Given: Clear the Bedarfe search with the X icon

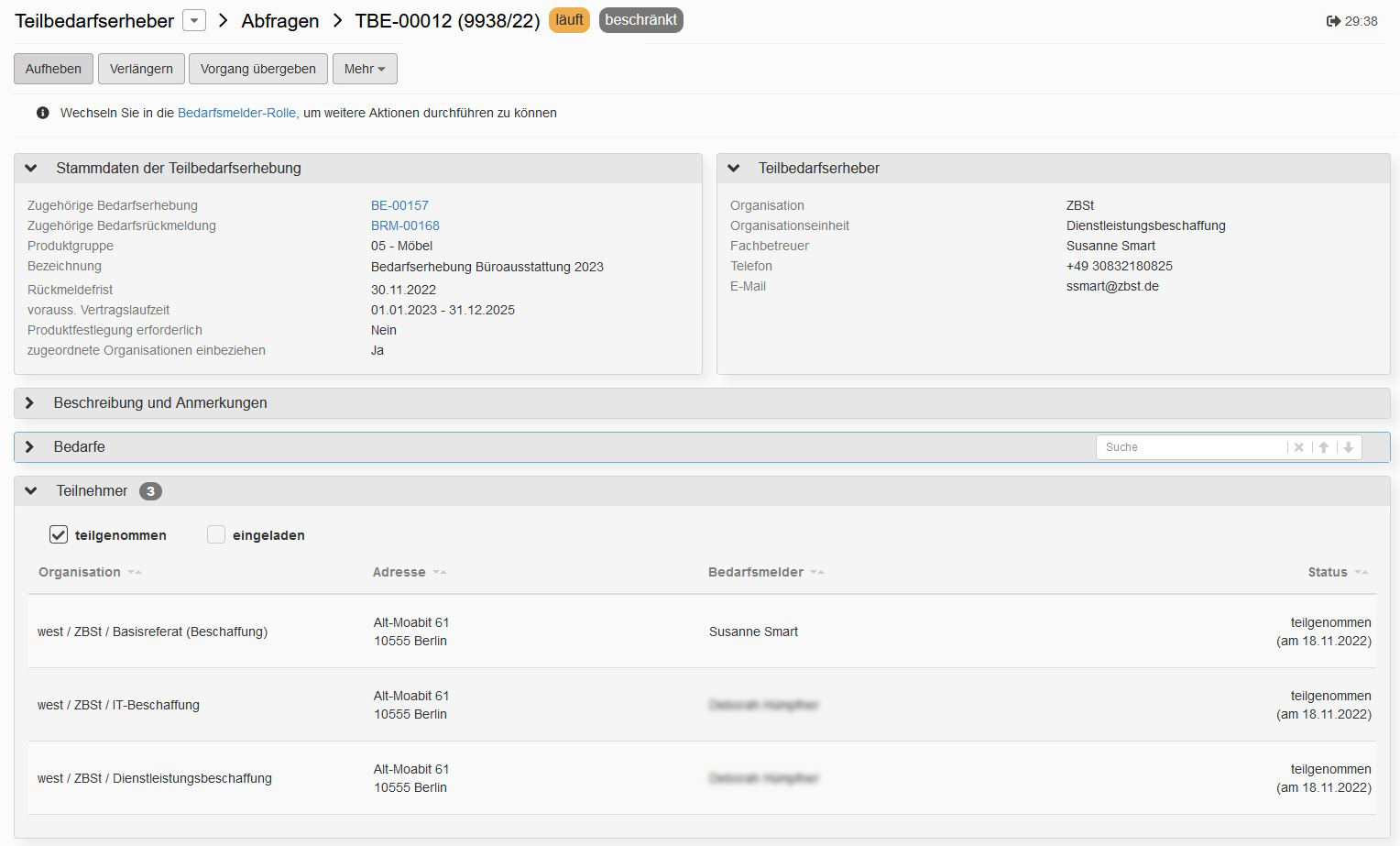Looking at the screenshot, I should click(x=1298, y=447).
